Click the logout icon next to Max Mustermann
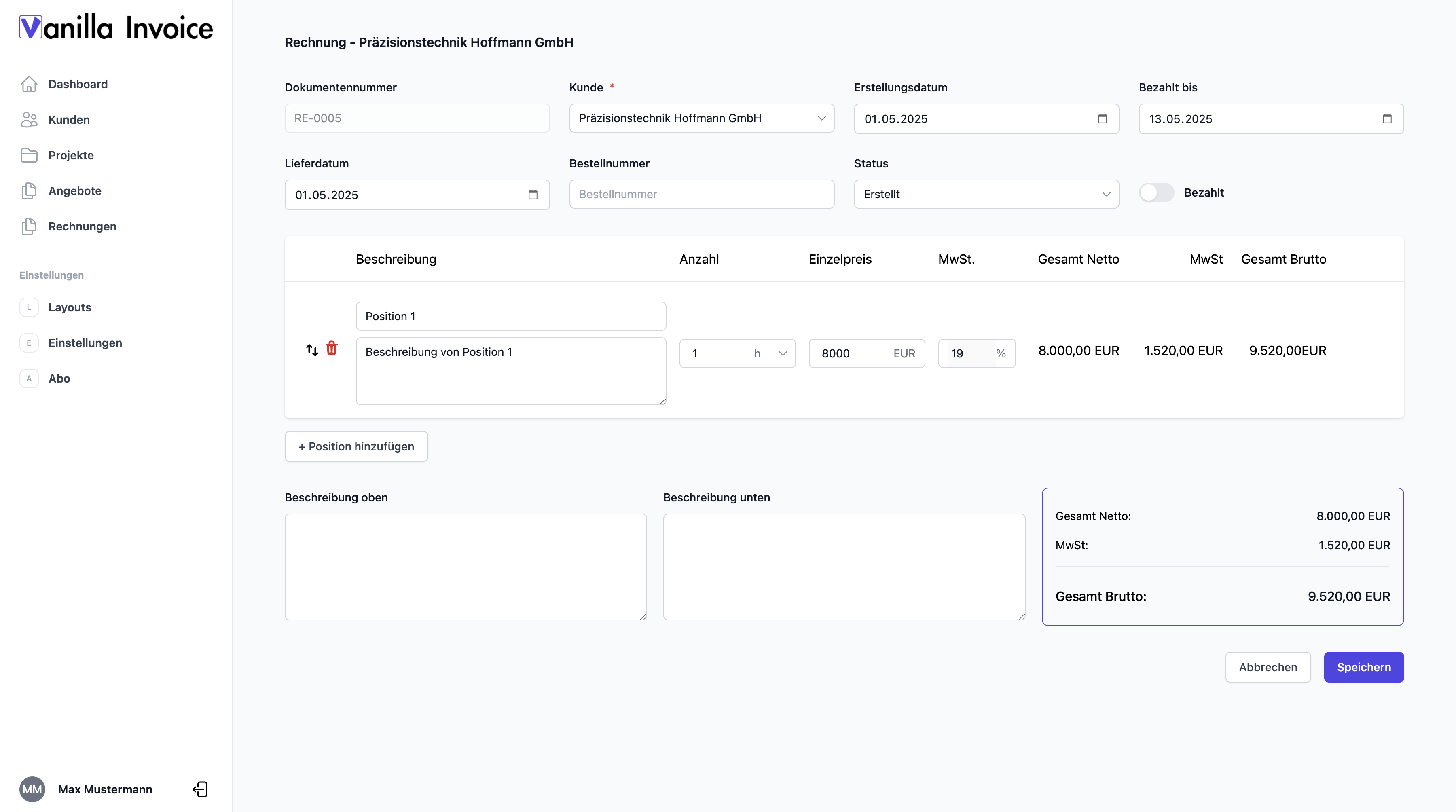Image resolution: width=1456 pixels, height=812 pixels. (x=200, y=789)
